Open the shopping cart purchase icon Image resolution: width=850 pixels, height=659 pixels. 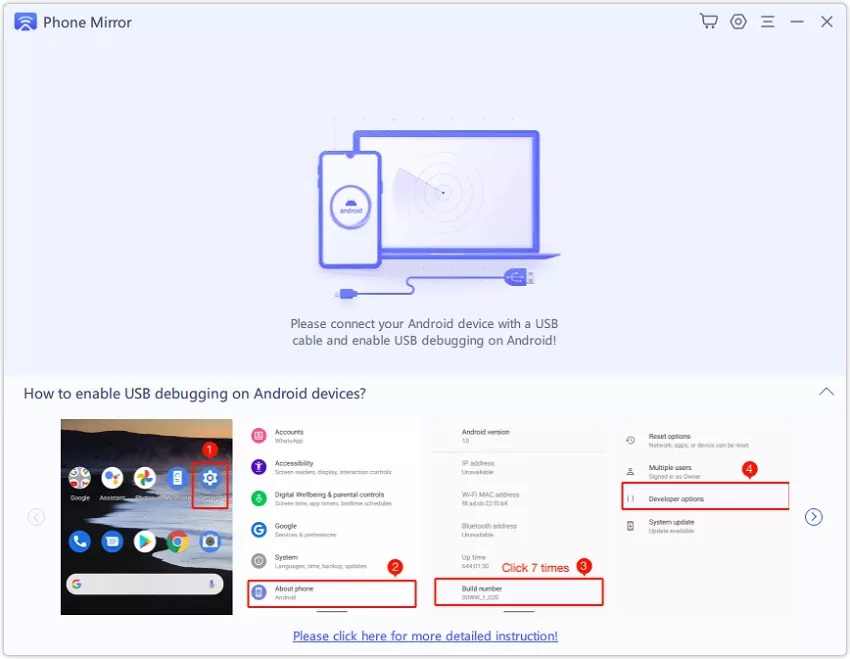coord(709,22)
